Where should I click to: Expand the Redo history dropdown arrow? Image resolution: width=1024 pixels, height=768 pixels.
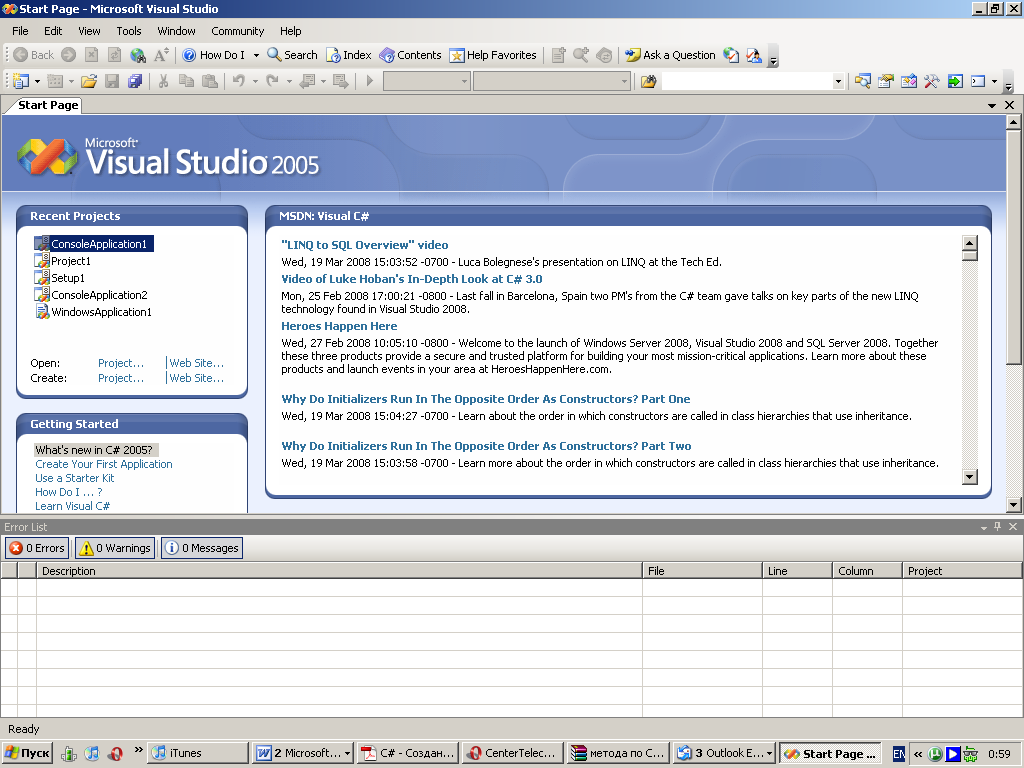(x=289, y=82)
